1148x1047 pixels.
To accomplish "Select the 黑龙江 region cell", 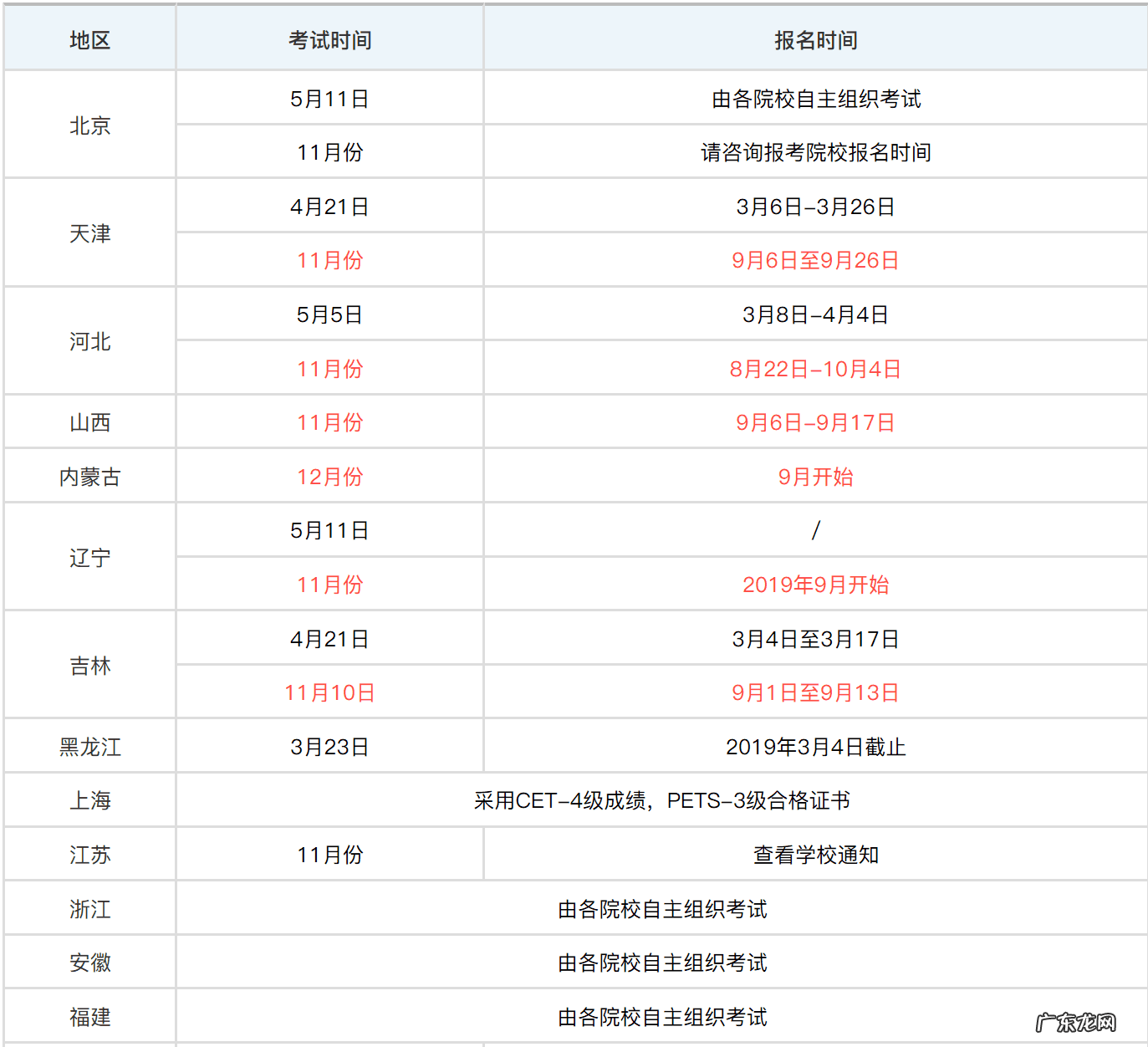I will coord(89,747).
